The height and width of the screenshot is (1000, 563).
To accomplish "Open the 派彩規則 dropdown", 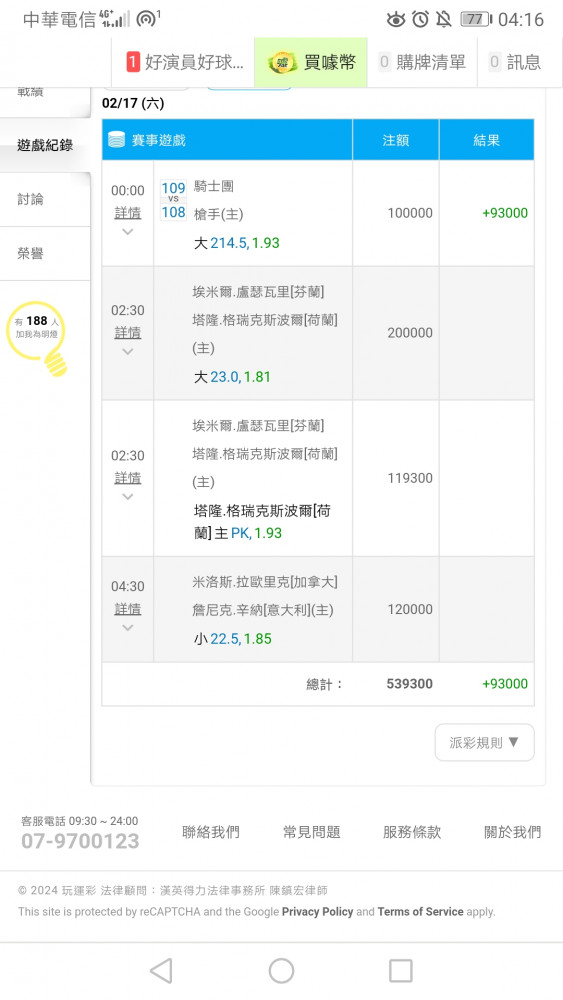I will (485, 742).
